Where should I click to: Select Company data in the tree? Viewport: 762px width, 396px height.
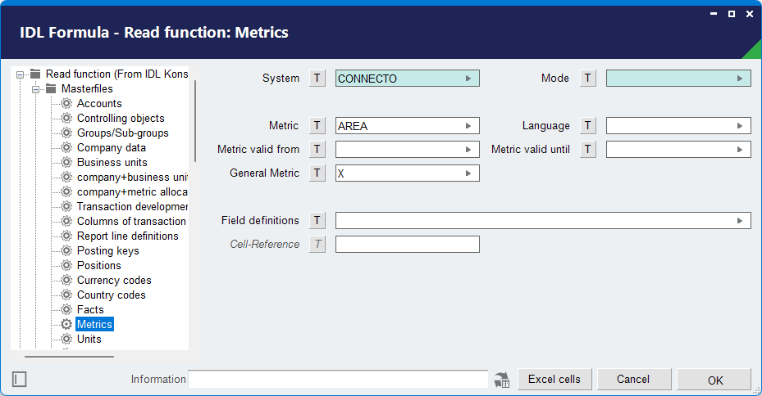(x=111, y=147)
